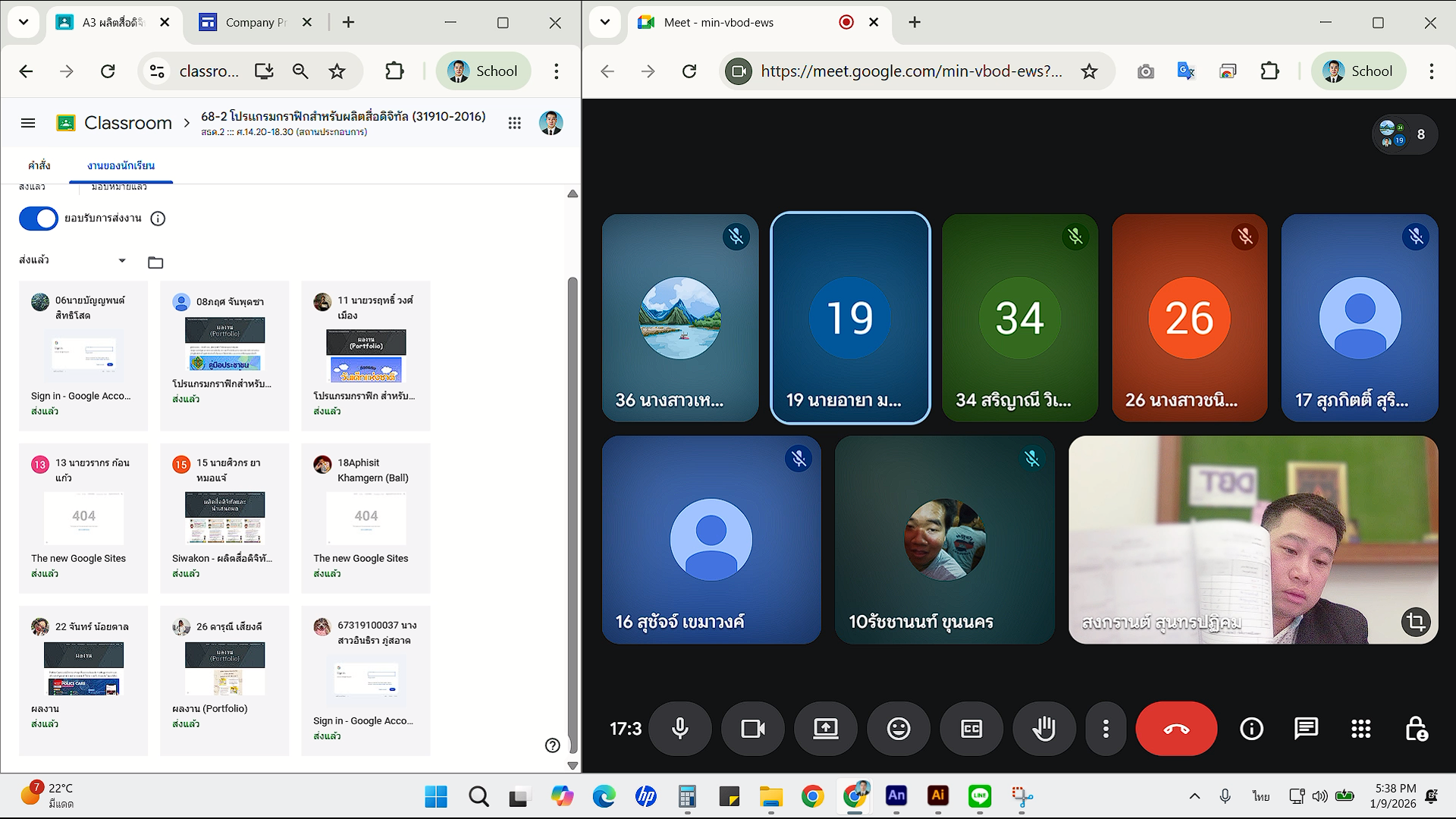Open extensions puzzle icon in left Chrome
Screen dimensions: 1456x819
[394, 71]
